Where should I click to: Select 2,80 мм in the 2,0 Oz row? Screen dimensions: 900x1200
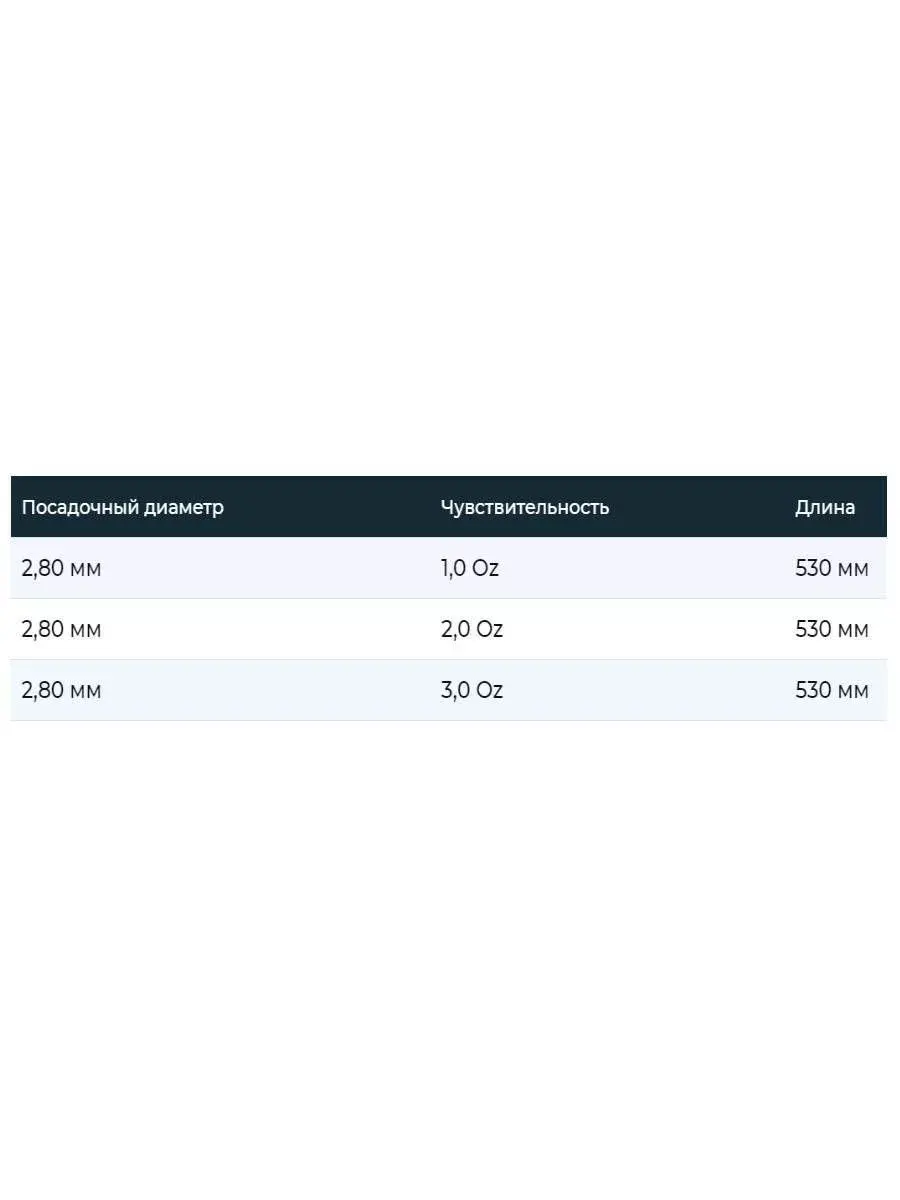pyautogui.click(x=61, y=629)
